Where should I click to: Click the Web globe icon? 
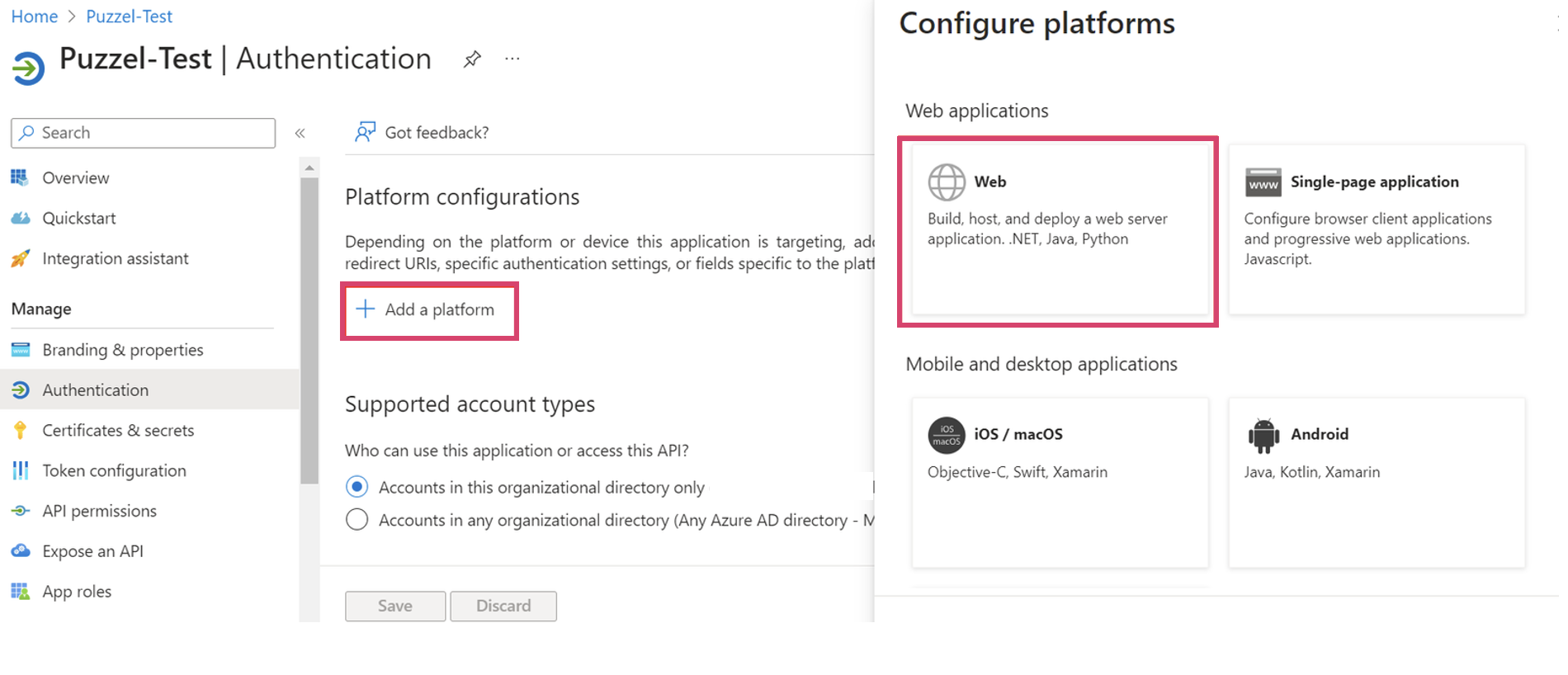tap(946, 182)
